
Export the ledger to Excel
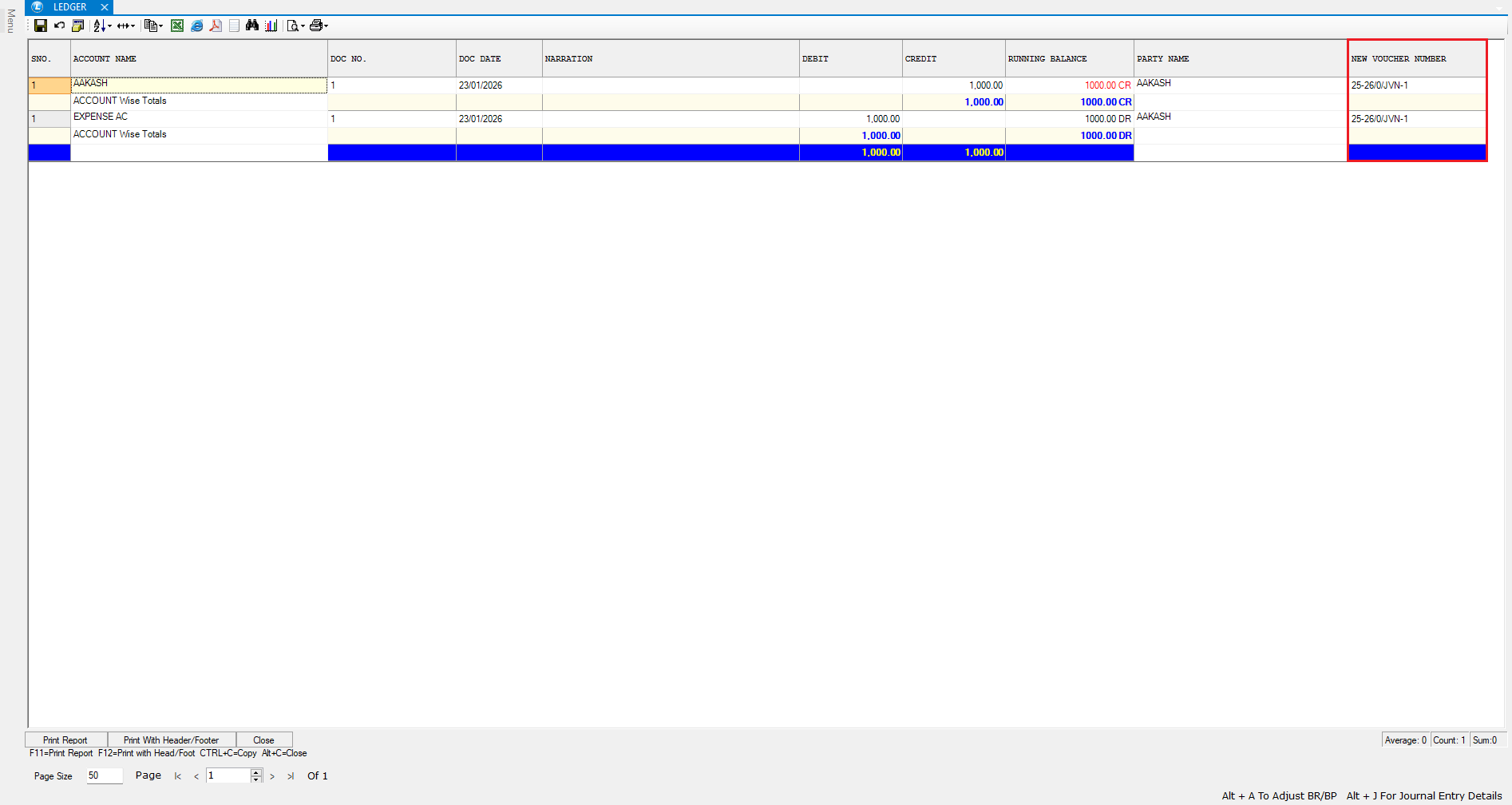tap(177, 26)
